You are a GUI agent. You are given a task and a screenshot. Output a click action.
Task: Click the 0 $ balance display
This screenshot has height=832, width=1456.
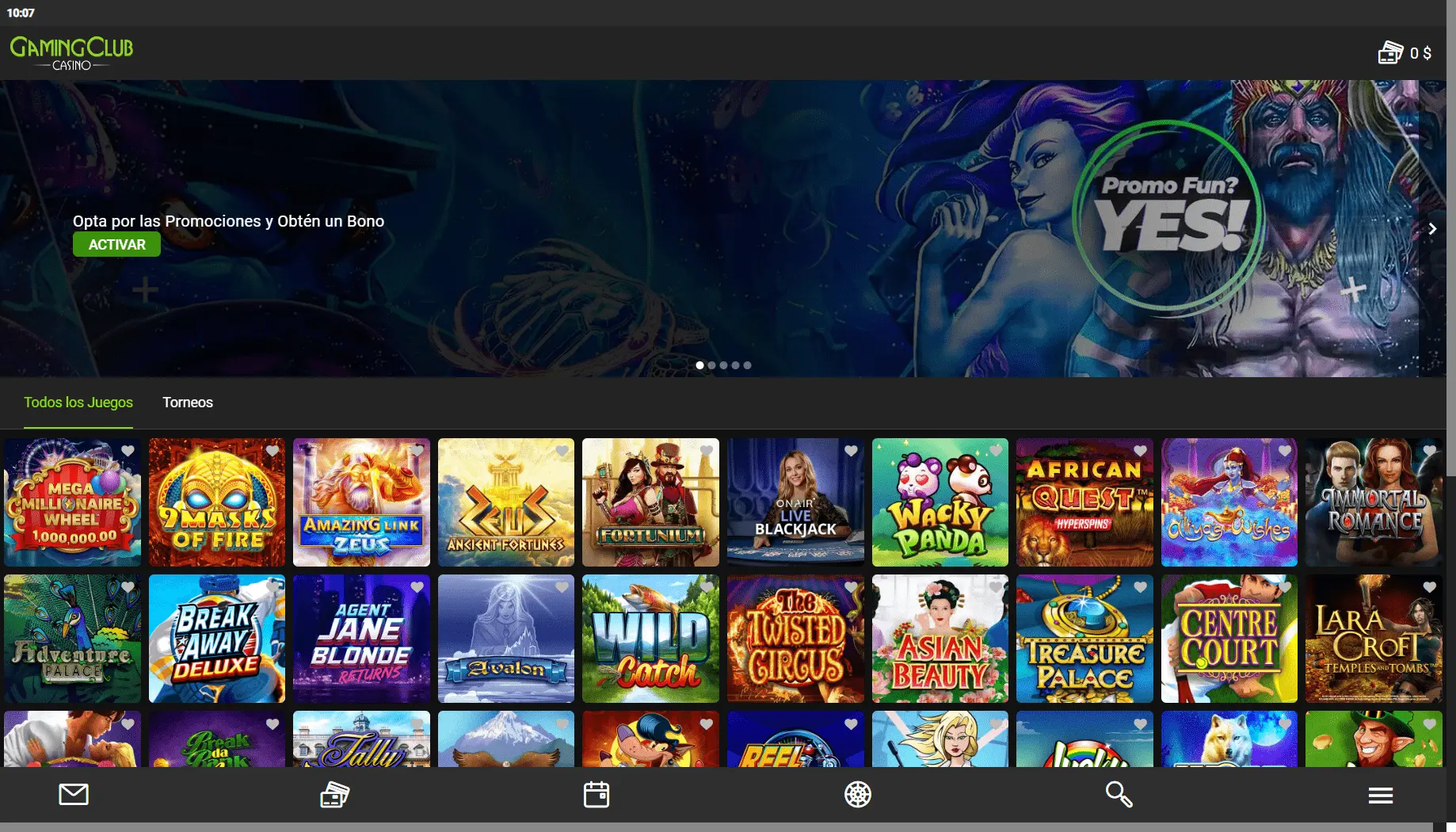(x=1420, y=52)
